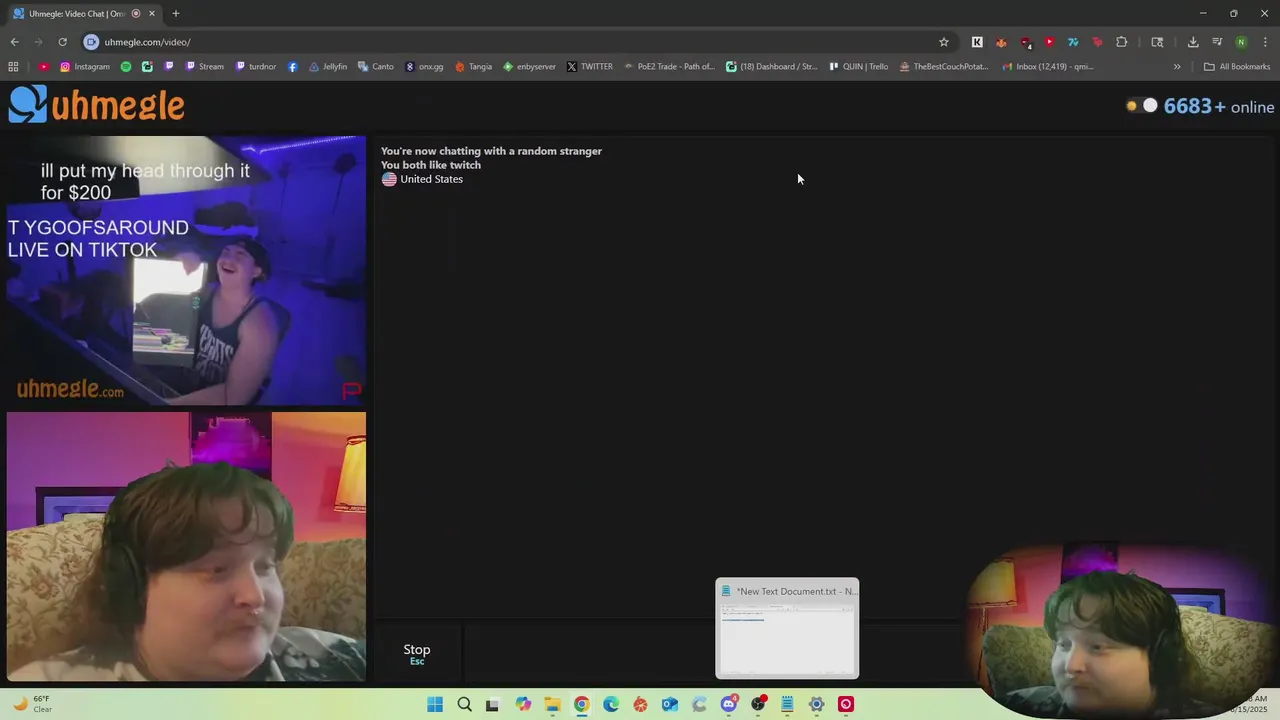This screenshot has height=720, width=1280.
Task: Click the stranger's video feed
Action: click(186, 271)
